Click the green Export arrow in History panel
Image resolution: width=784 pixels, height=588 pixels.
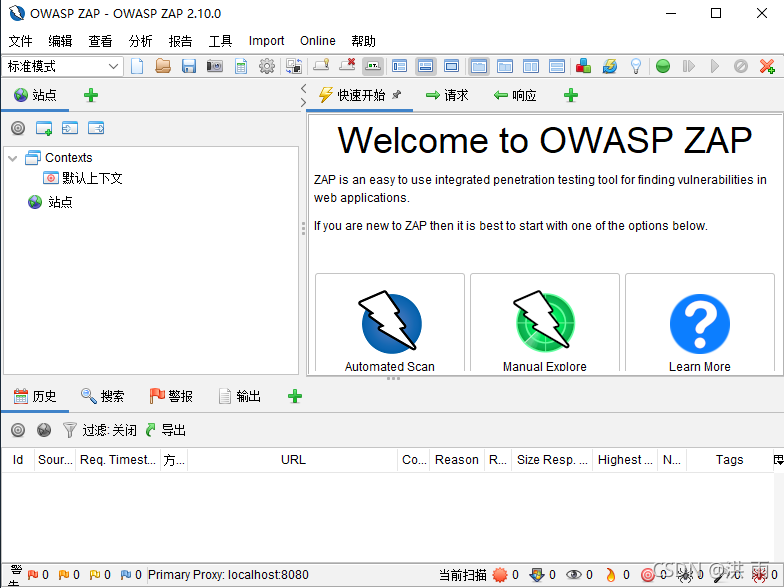(x=150, y=430)
